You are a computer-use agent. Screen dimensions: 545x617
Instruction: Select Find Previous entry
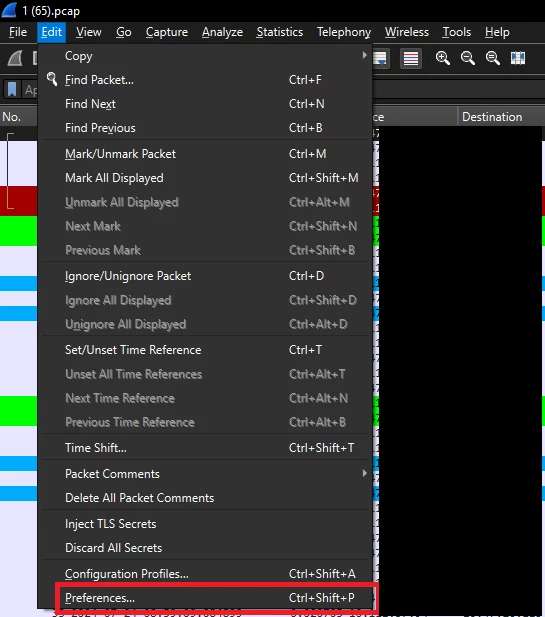click(x=205, y=128)
